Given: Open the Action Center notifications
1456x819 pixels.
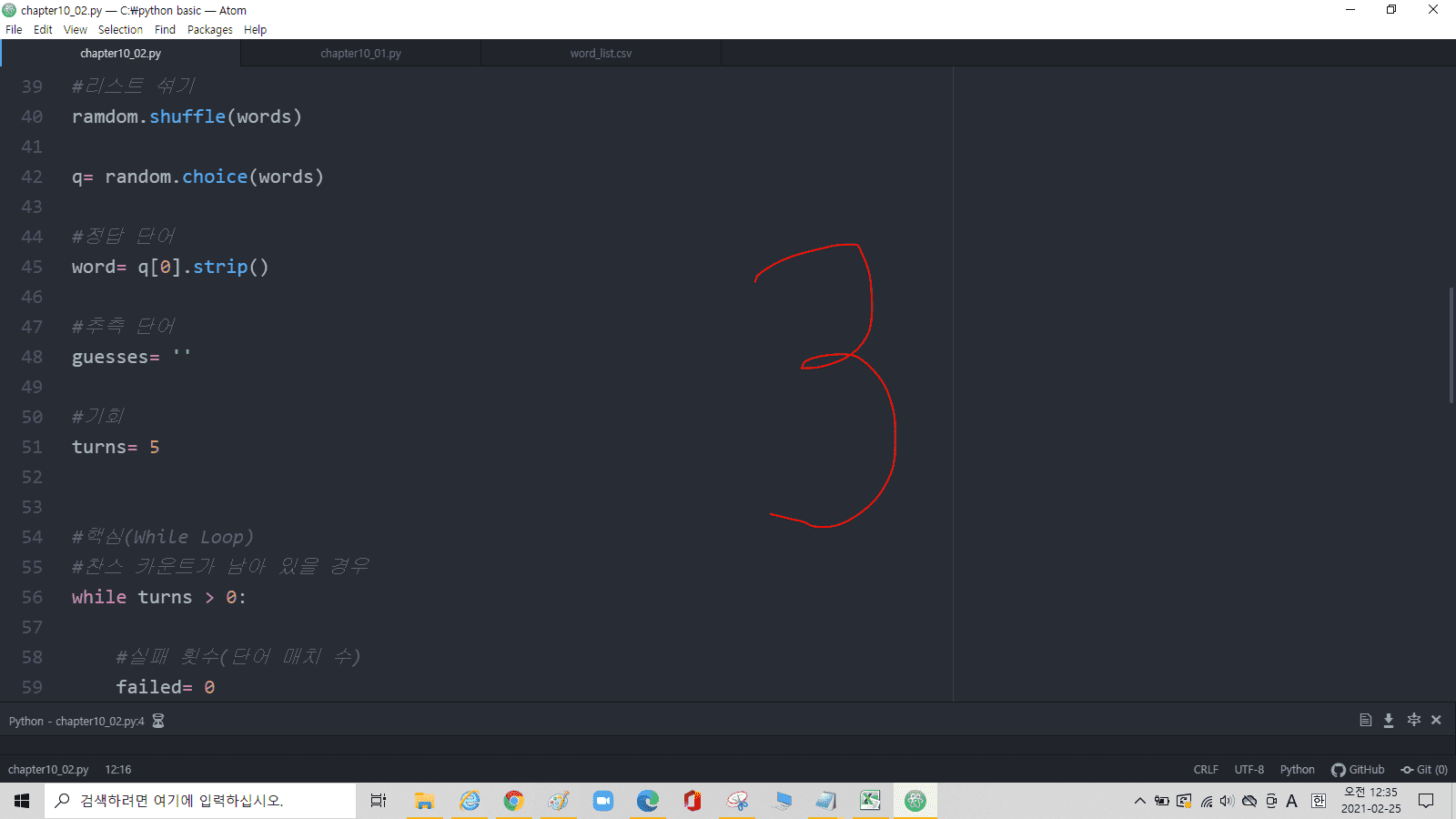Looking at the screenshot, I should coord(1426,801).
